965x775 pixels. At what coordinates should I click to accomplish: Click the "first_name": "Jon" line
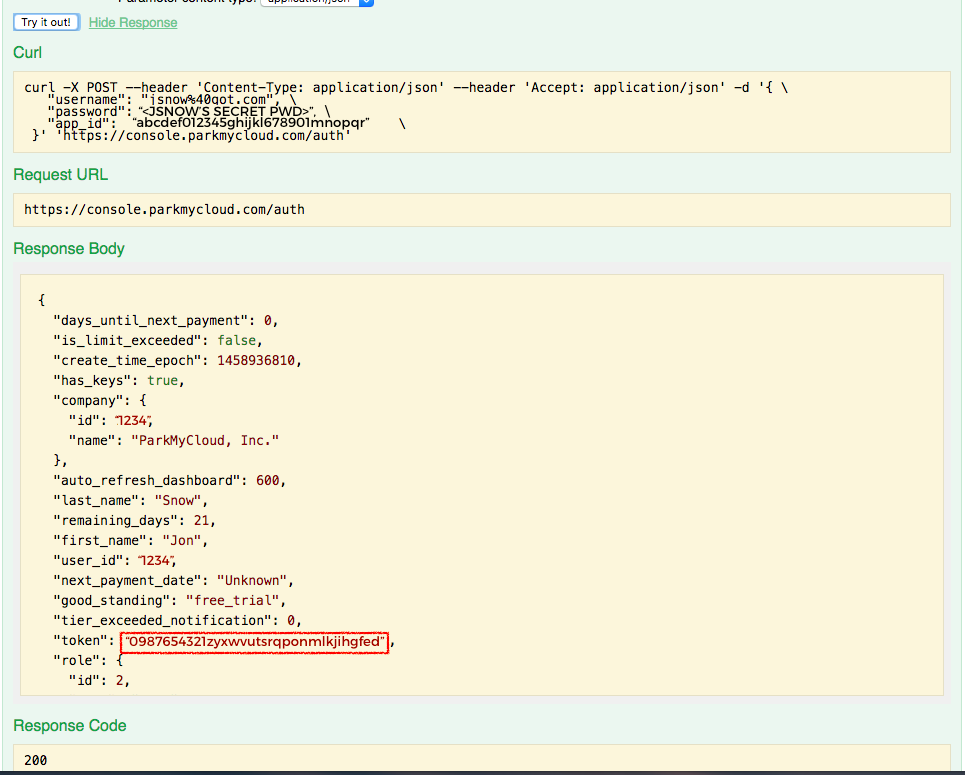pyautogui.click(x=130, y=540)
